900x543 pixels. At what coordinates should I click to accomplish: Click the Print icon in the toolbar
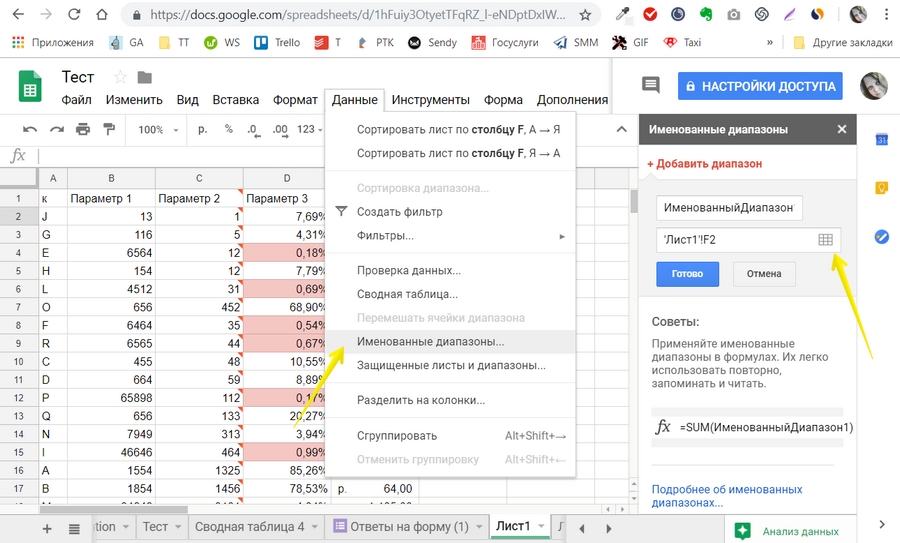[x=83, y=130]
